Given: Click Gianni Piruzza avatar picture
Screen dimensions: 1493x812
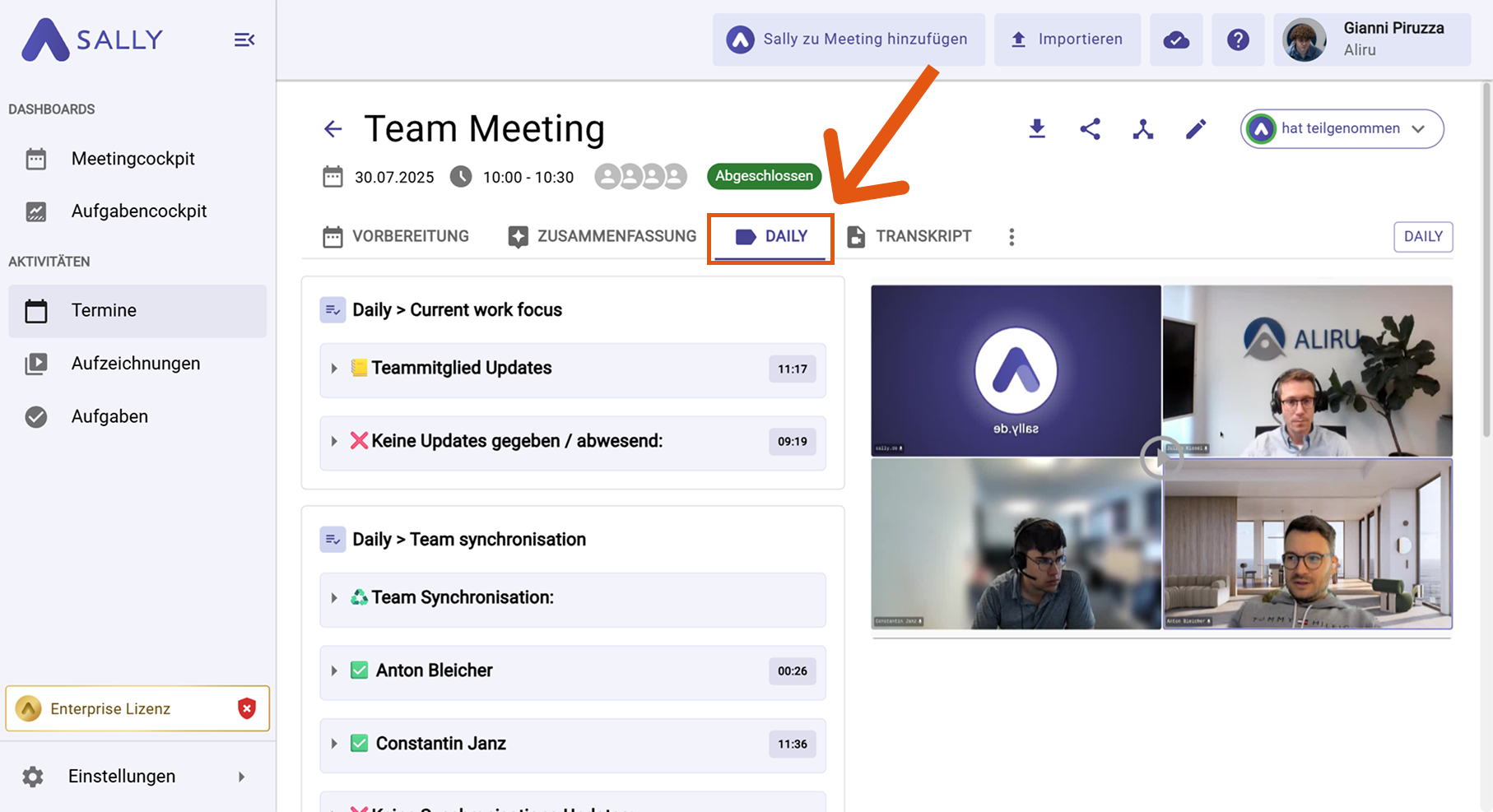Looking at the screenshot, I should 1305,39.
